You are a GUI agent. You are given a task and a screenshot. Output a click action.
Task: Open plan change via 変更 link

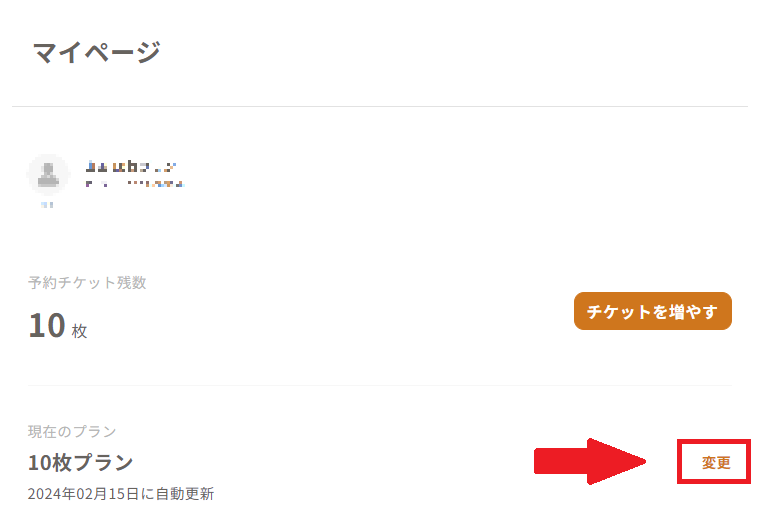(x=716, y=463)
